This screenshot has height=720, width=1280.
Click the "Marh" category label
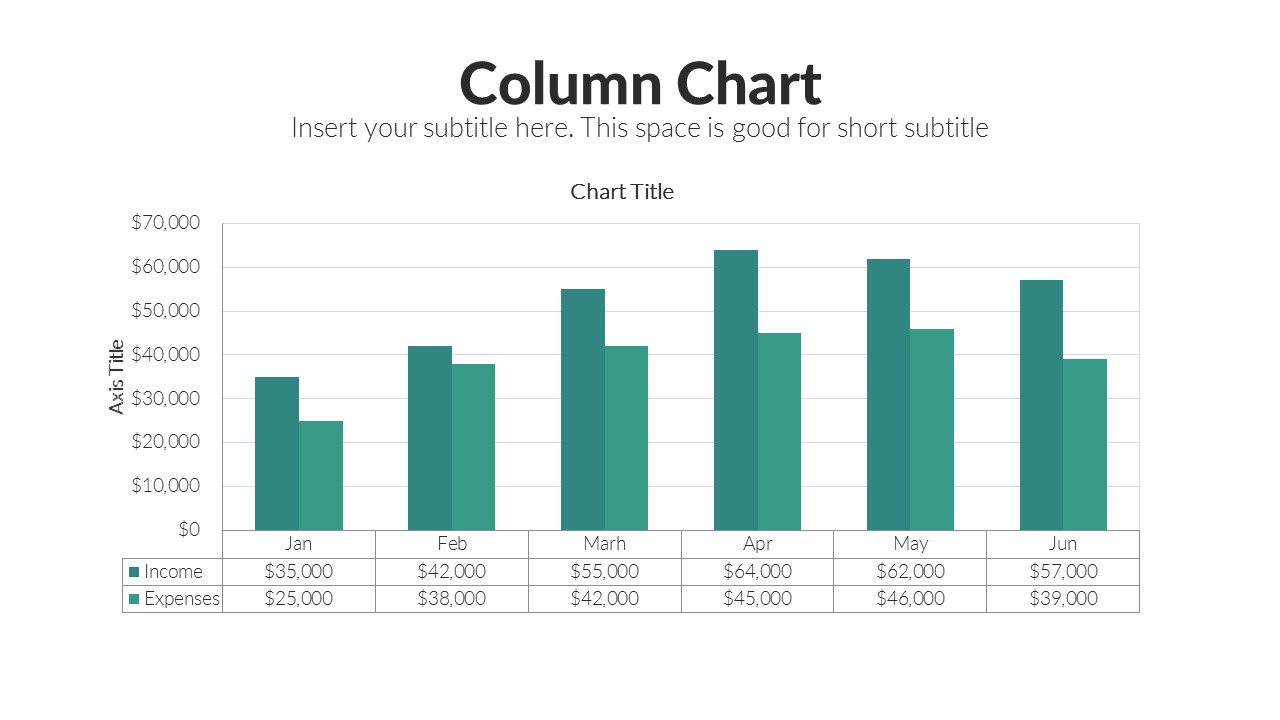pos(605,544)
